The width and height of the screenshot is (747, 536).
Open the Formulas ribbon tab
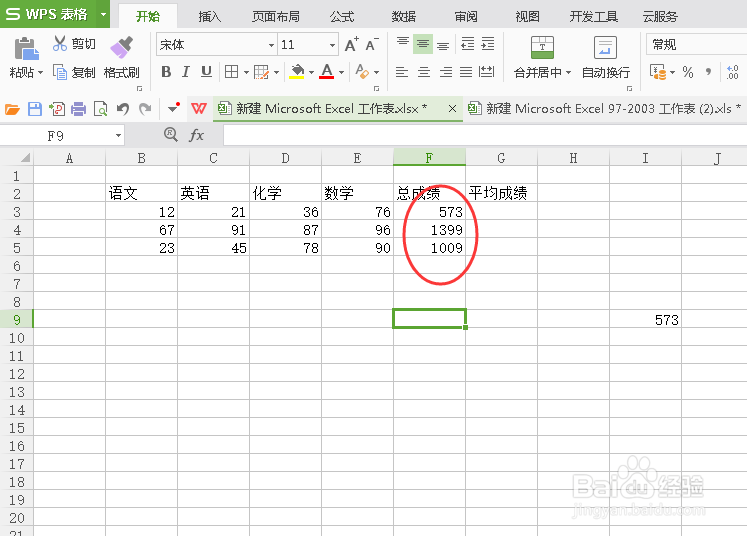pos(342,16)
